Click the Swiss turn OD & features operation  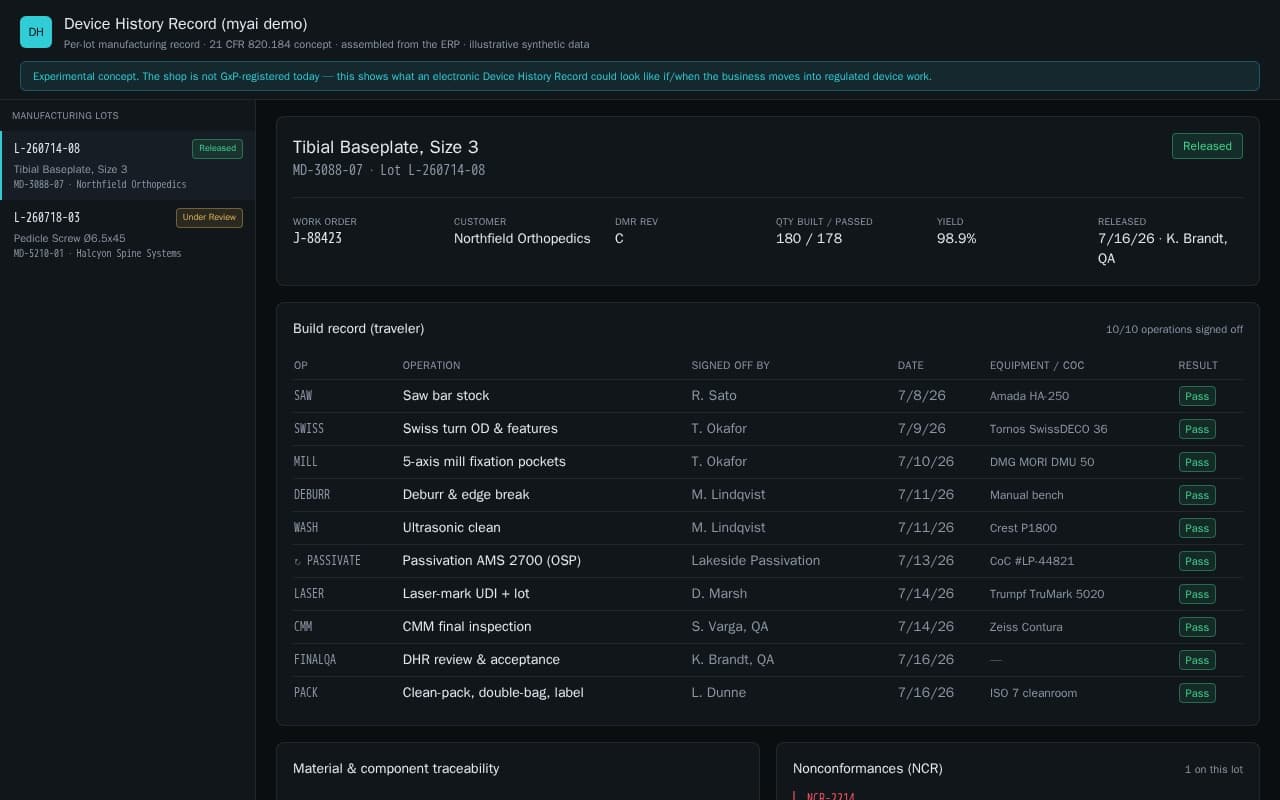480,428
